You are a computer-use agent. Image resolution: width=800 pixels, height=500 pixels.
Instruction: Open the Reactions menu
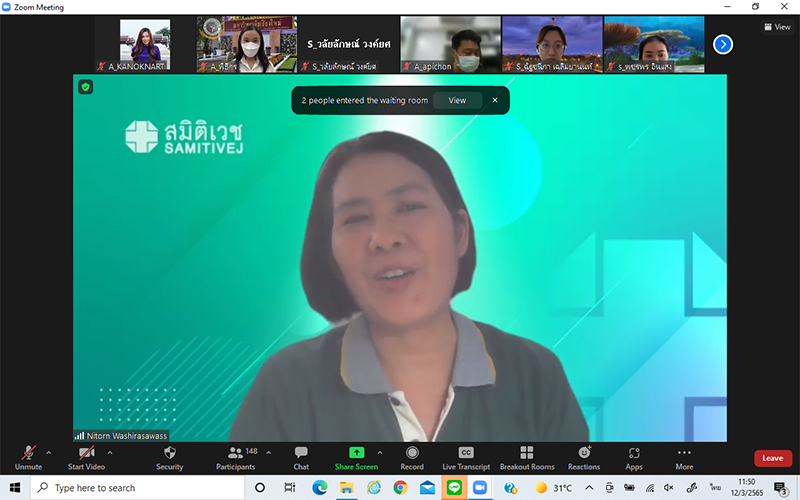(x=584, y=458)
